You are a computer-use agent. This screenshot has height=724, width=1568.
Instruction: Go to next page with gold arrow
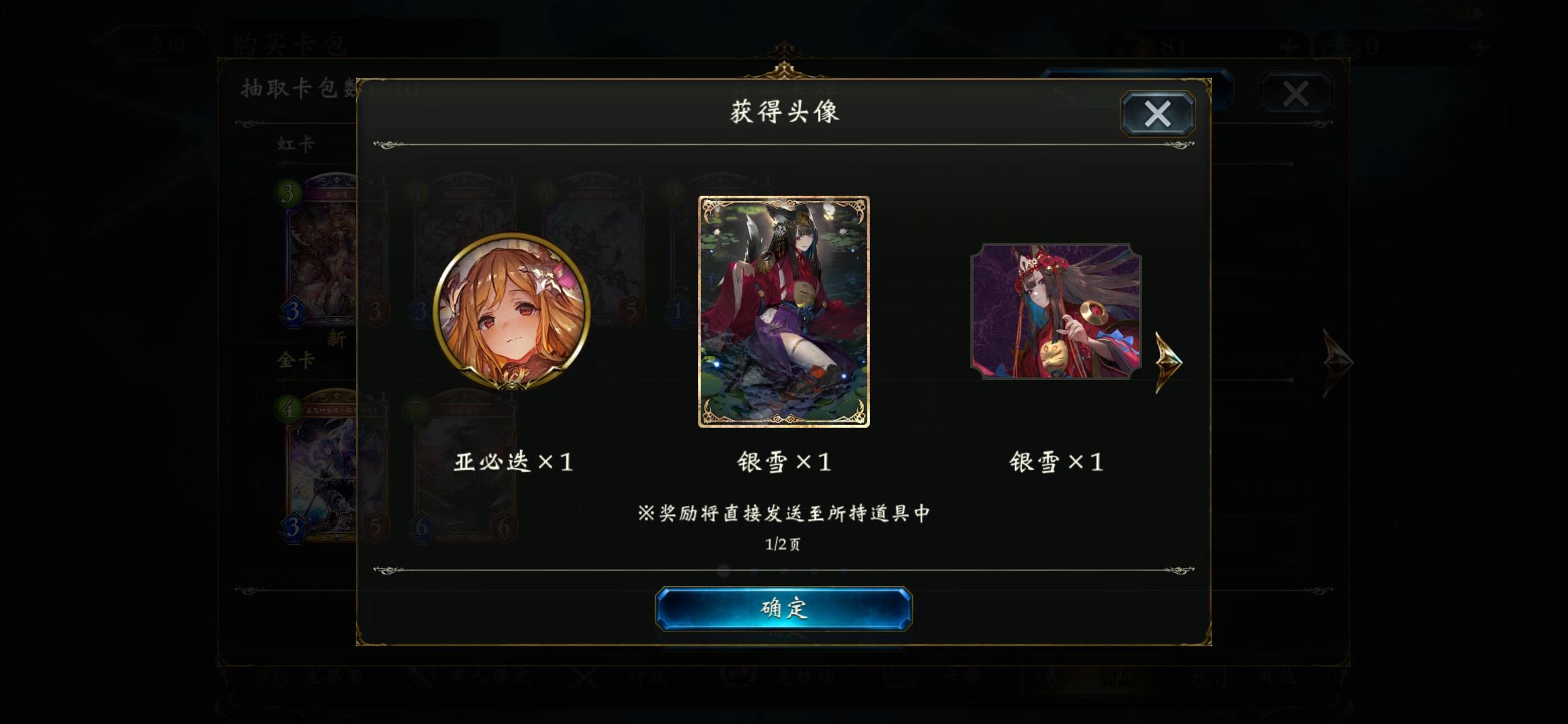[1169, 362]
